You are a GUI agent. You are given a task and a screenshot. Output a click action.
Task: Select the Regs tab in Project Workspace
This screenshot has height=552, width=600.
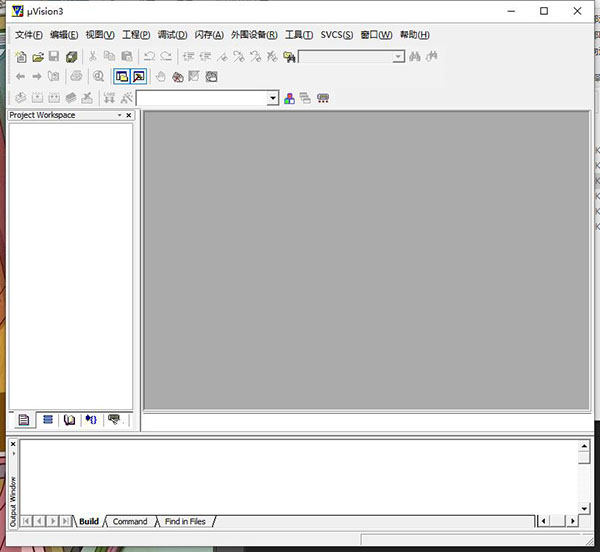click(48, 420)
